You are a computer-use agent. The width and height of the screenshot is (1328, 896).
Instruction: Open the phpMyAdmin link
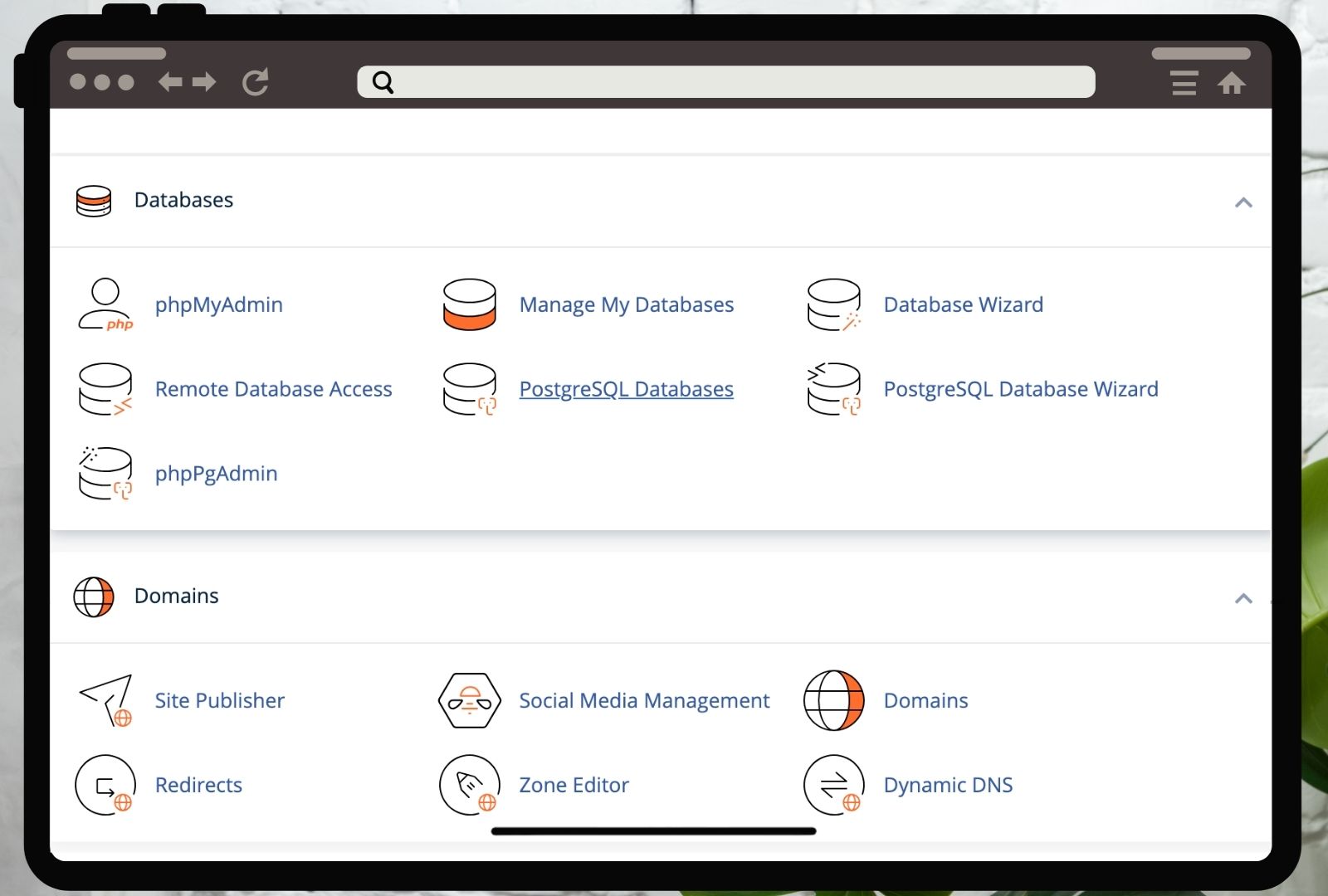click(x=219, y=305)
